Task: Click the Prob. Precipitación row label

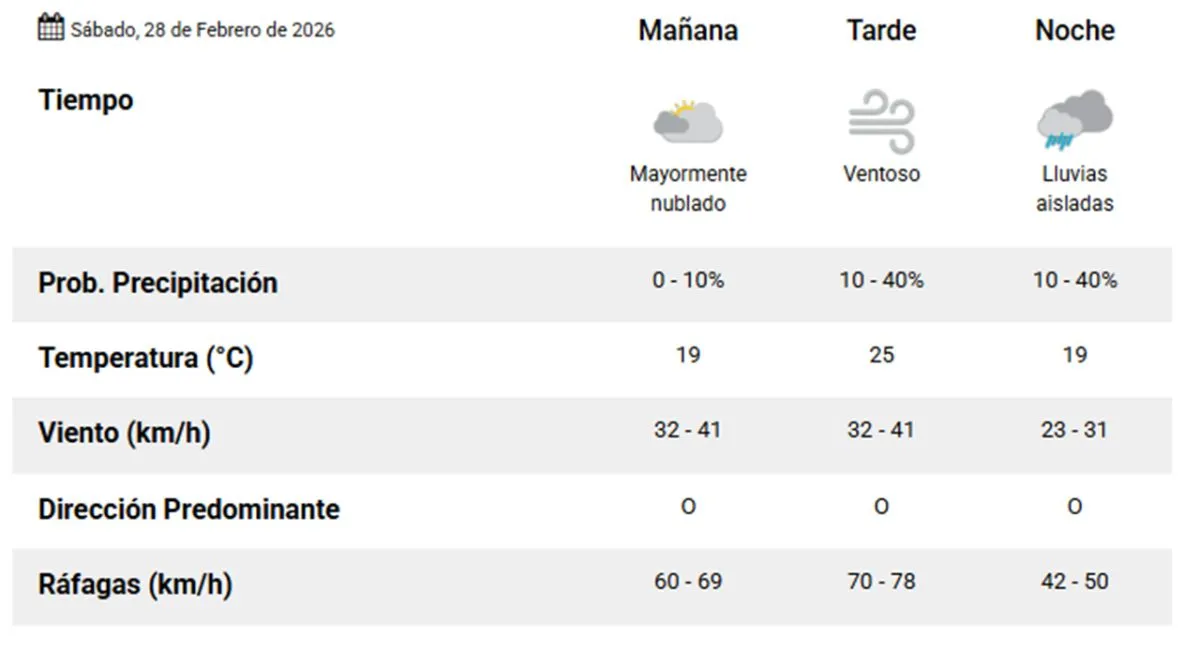Action: (x=158, y=283)
